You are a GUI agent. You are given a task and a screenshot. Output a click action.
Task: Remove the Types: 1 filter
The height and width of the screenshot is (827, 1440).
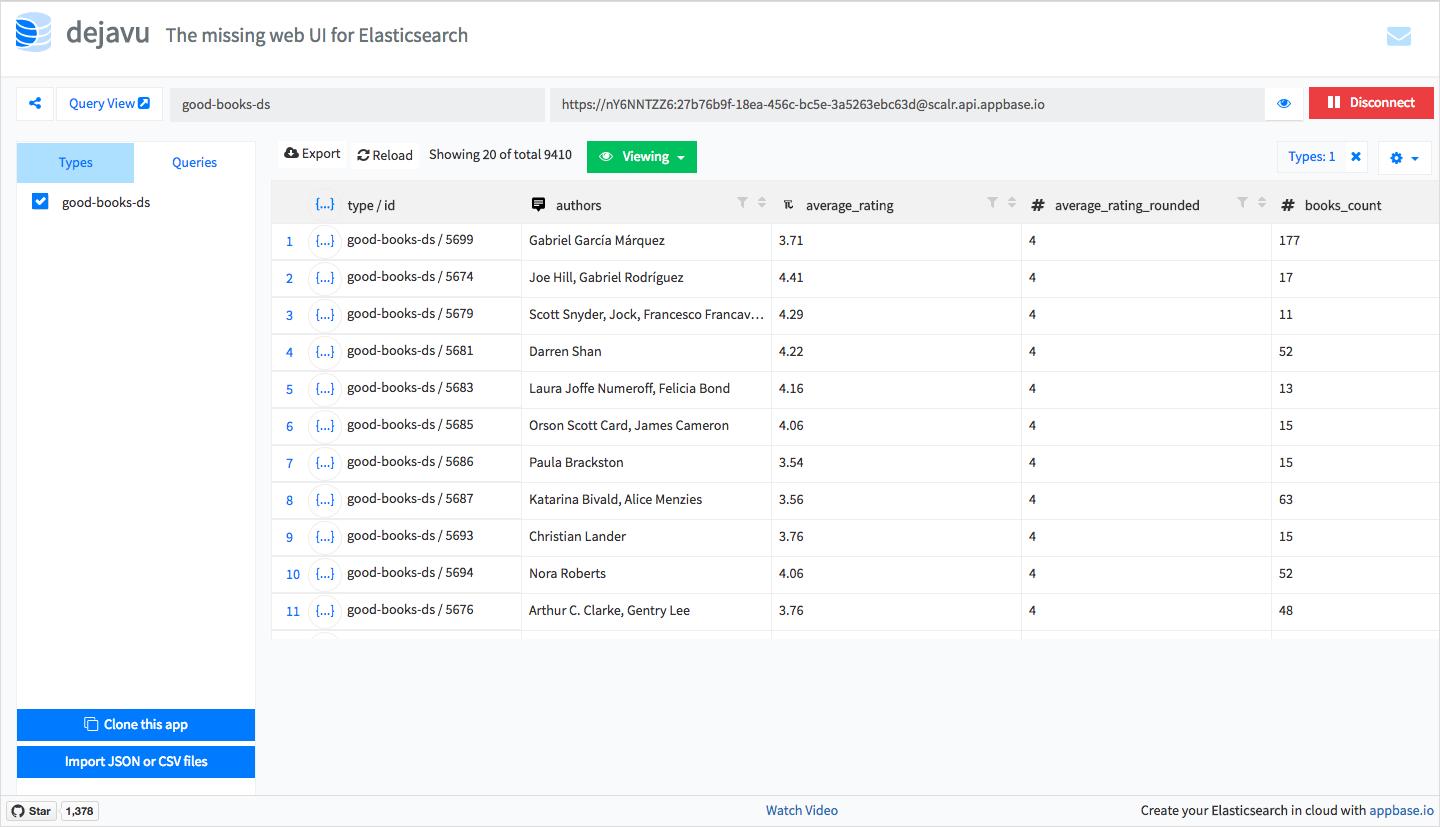1355,157
